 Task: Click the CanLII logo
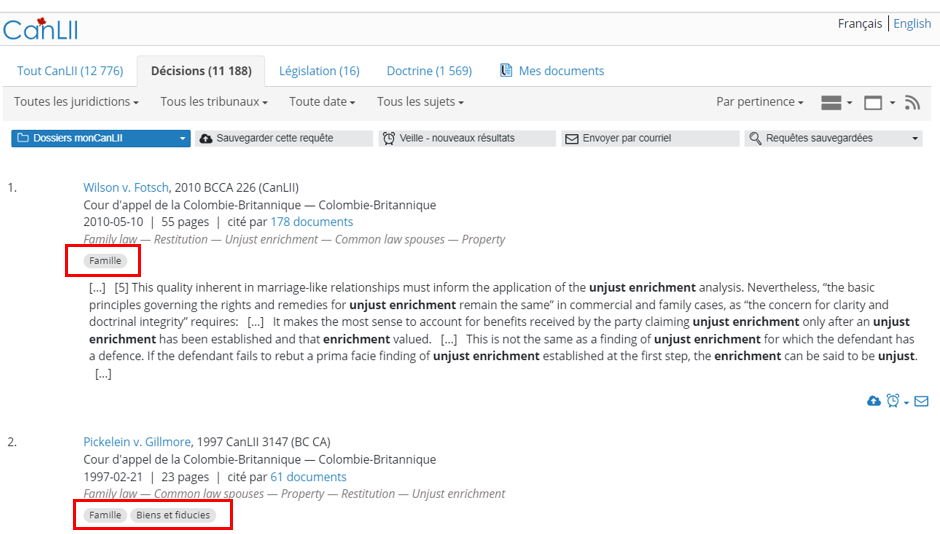[x=41, y=28]
